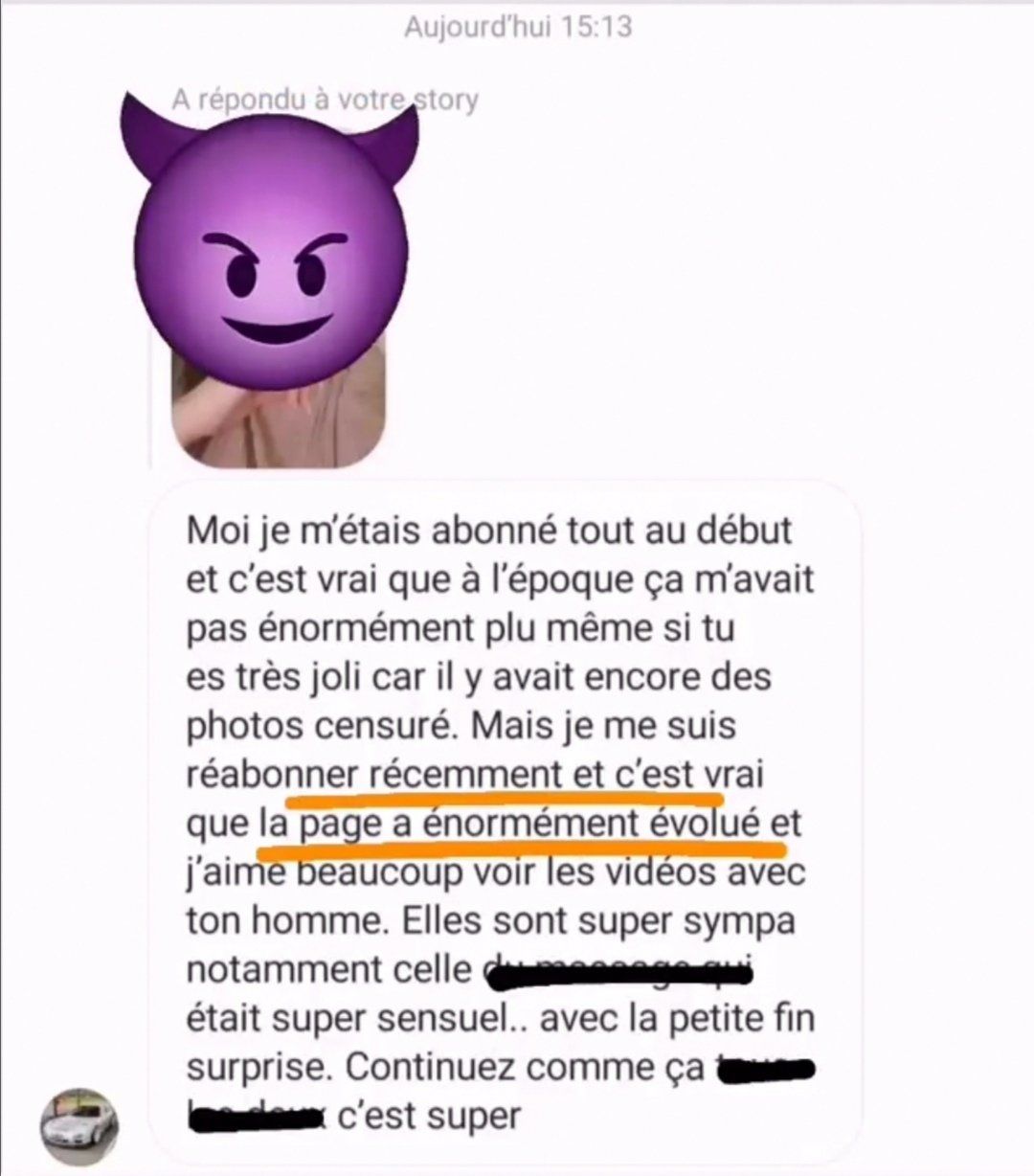1034x1176 pixels.
Task: Tap the word 'réabonner' in the message
Action: (272, 774)
